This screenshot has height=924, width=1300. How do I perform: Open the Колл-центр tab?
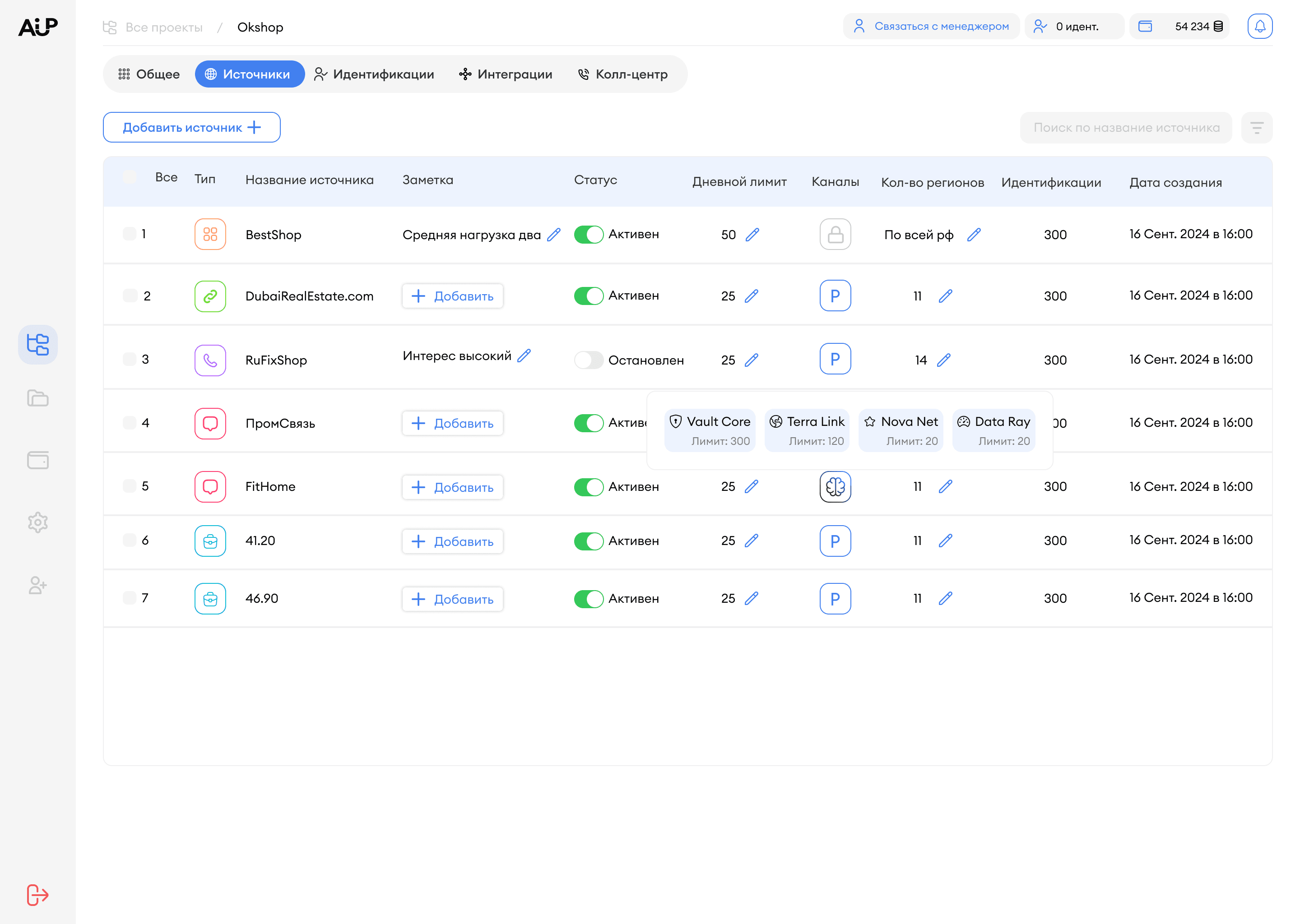tap(622, 74)
